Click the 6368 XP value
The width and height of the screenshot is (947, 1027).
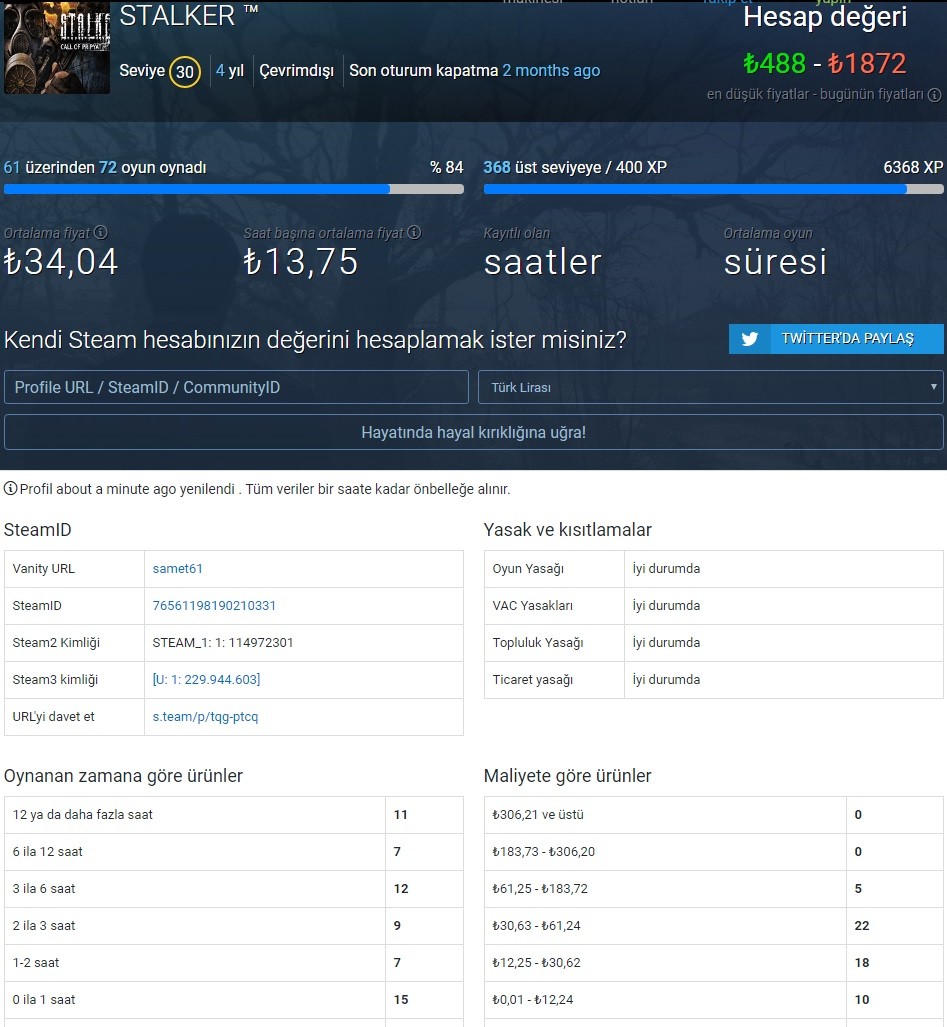913,168
